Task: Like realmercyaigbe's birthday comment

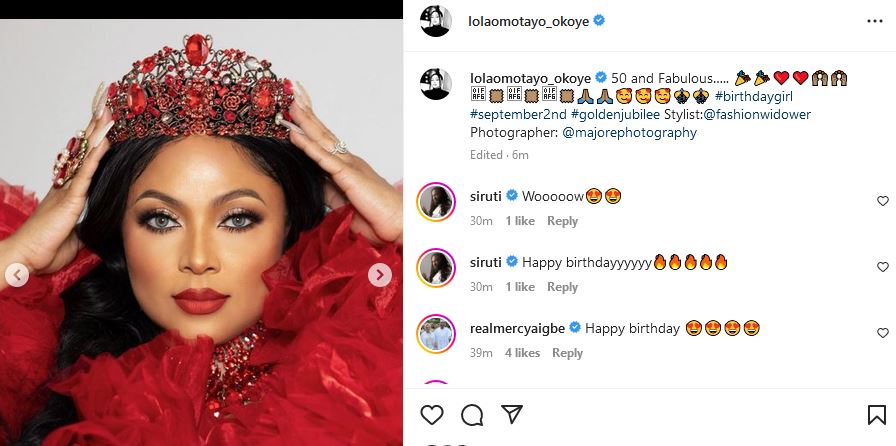Action: 882,333
